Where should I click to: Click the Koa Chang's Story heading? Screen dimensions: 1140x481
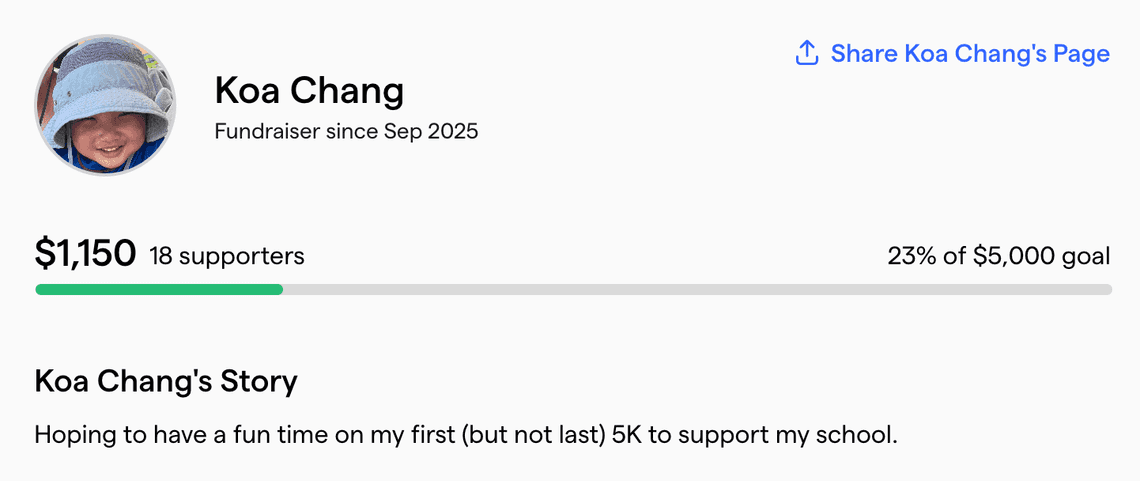coord(166,381)
